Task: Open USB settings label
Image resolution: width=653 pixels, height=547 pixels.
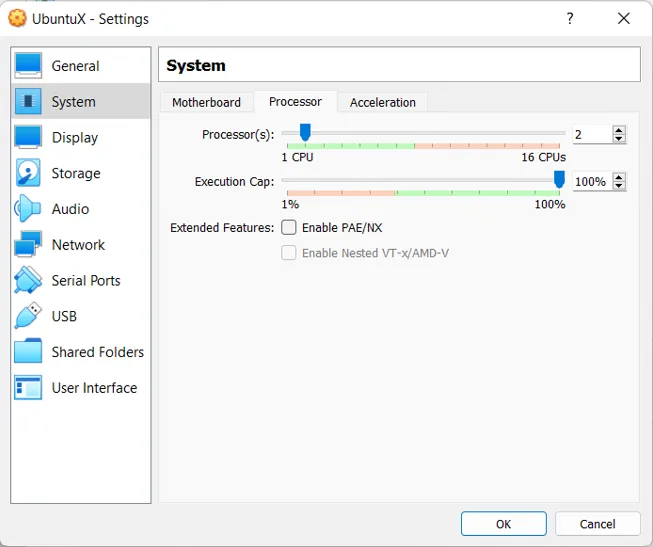Action: [x=64, y=316]
